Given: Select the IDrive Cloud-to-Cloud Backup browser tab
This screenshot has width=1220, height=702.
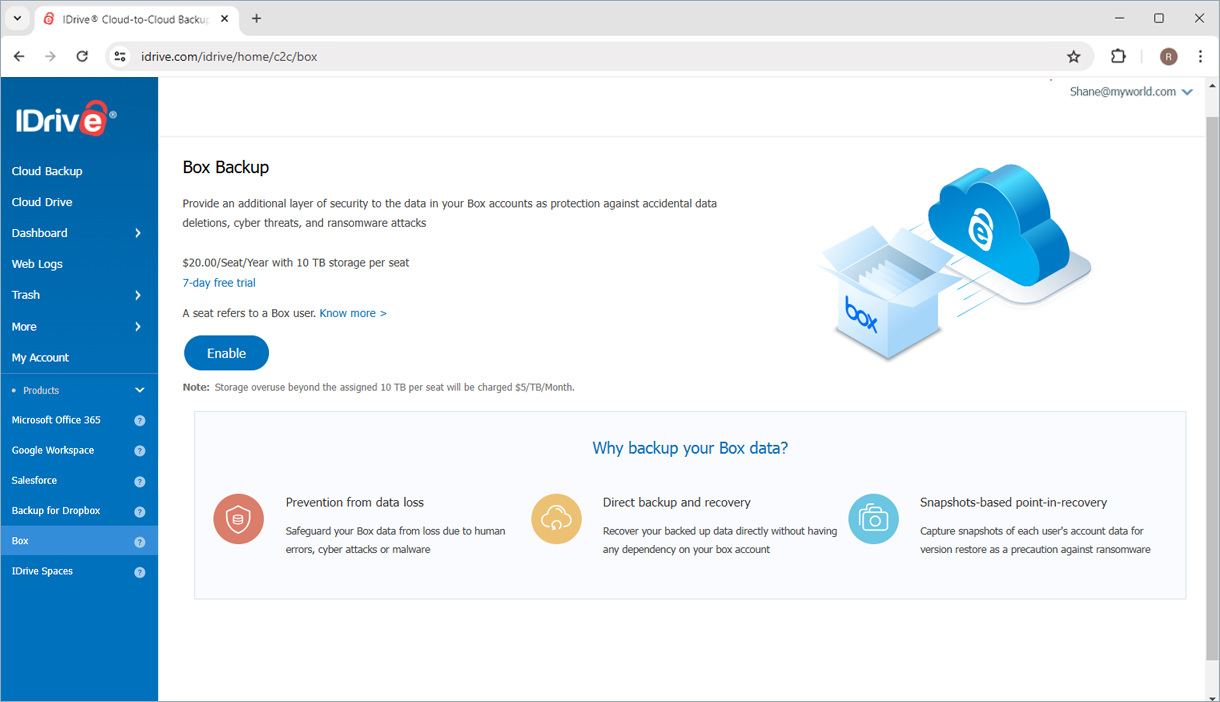Looking at the screenshot, I should pos(138,19).
